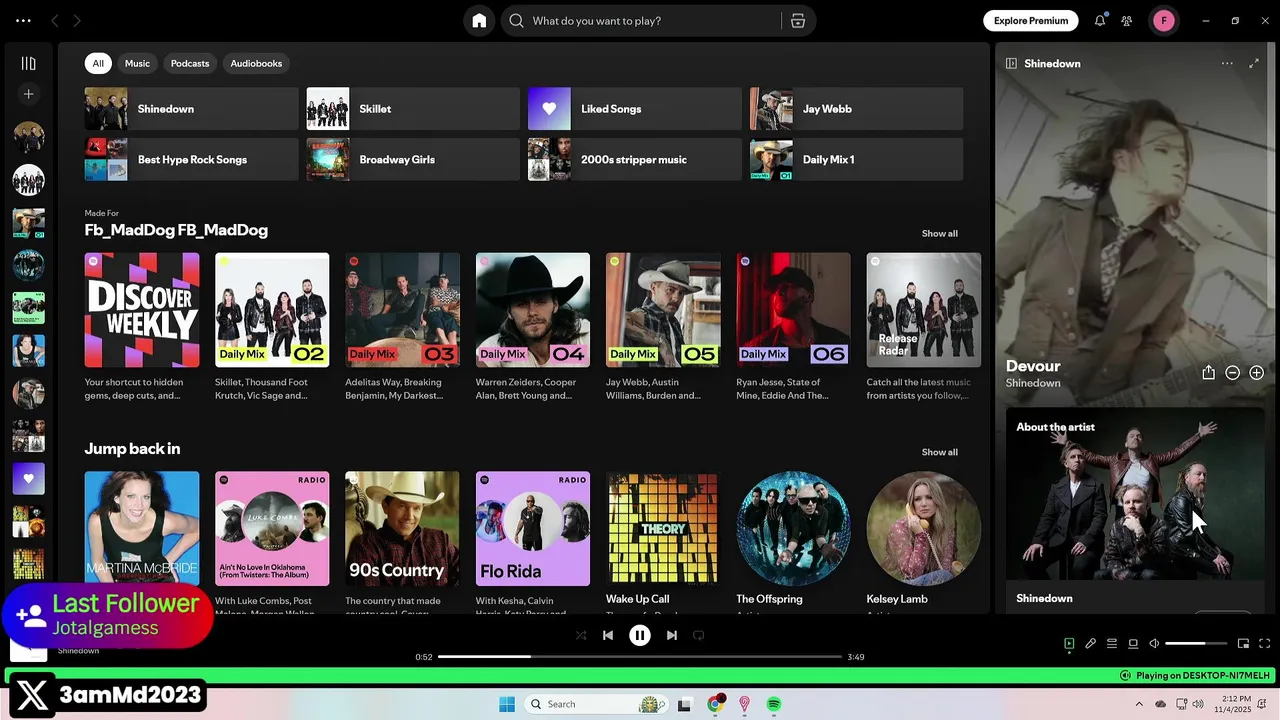
Task: Open the Skillet shortcut tile
Action: coord(413,109)
